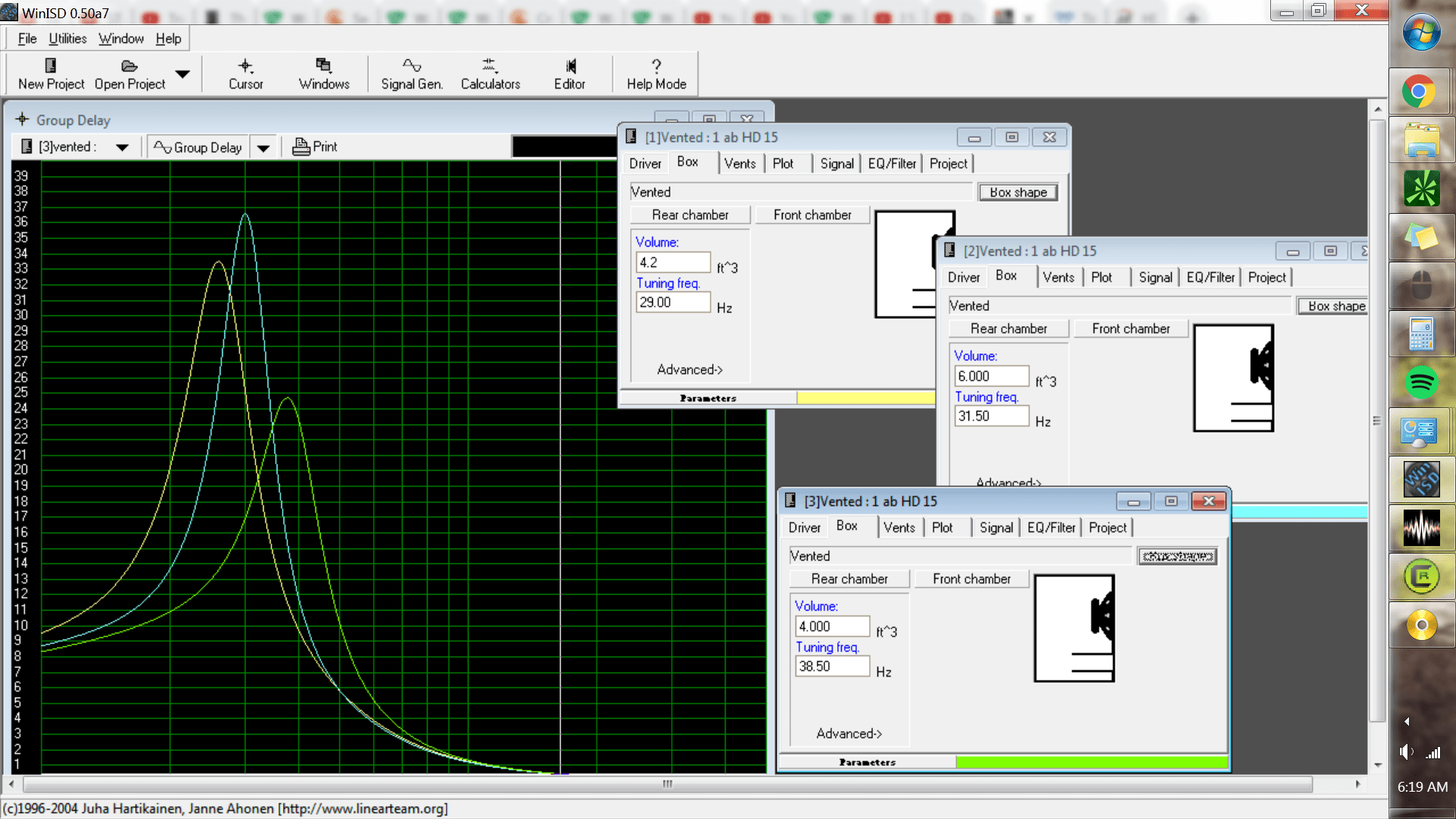Click the New Project toolbar icon
1456x819 pixels.
click(x=51, y=74)
